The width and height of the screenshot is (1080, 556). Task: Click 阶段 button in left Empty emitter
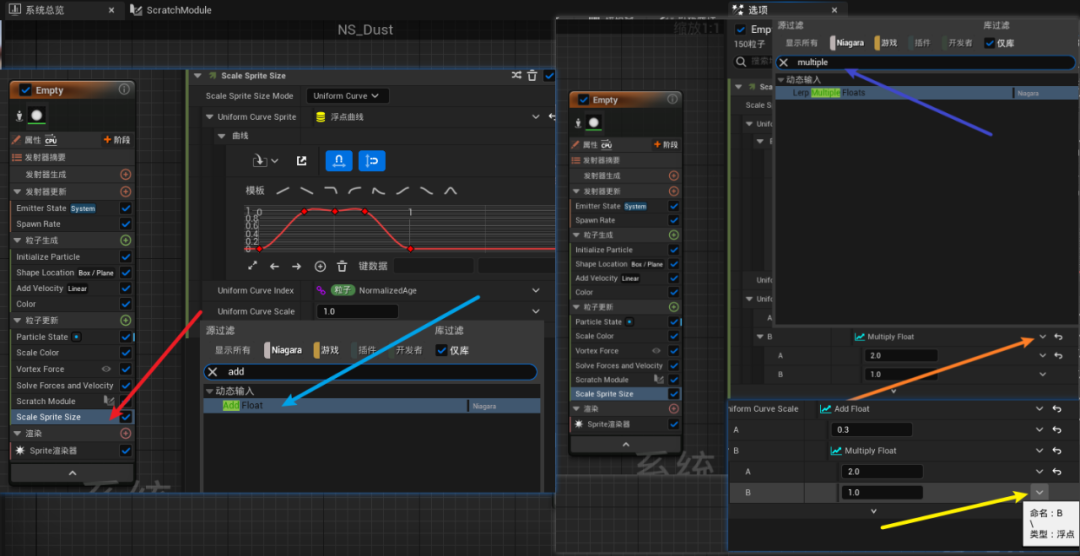click(x=116, y=140)
